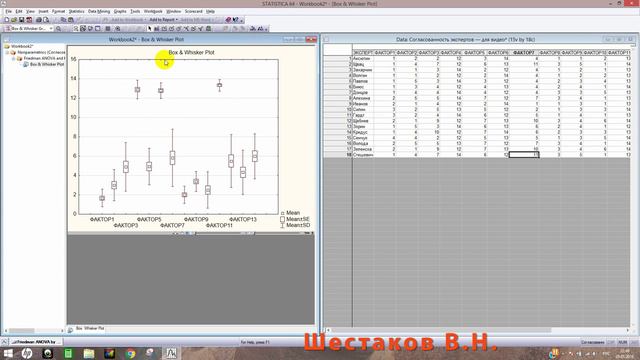Click the Friedman ANOVA button in analysis bar

(36, 342)
